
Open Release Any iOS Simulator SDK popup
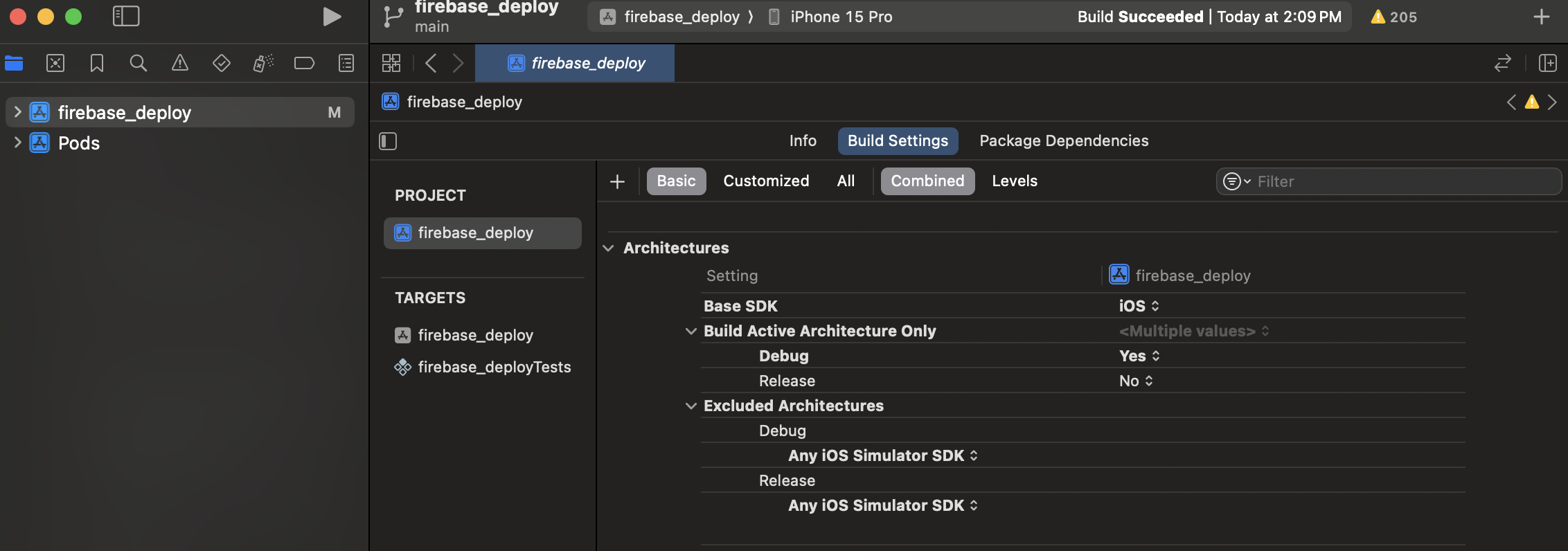tap(884, 506)
